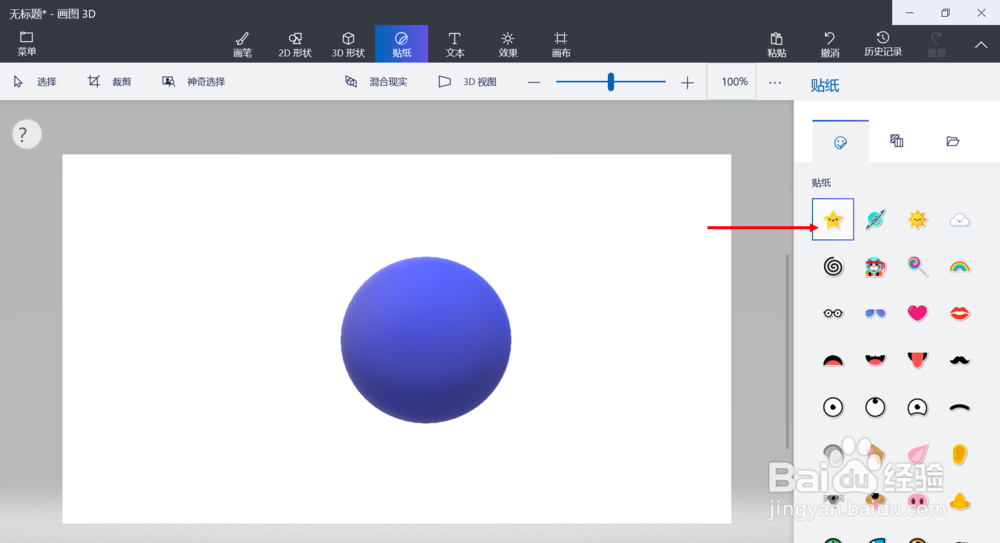Click the greyed 重做 redo button
1000x543 pixels.
936,44
